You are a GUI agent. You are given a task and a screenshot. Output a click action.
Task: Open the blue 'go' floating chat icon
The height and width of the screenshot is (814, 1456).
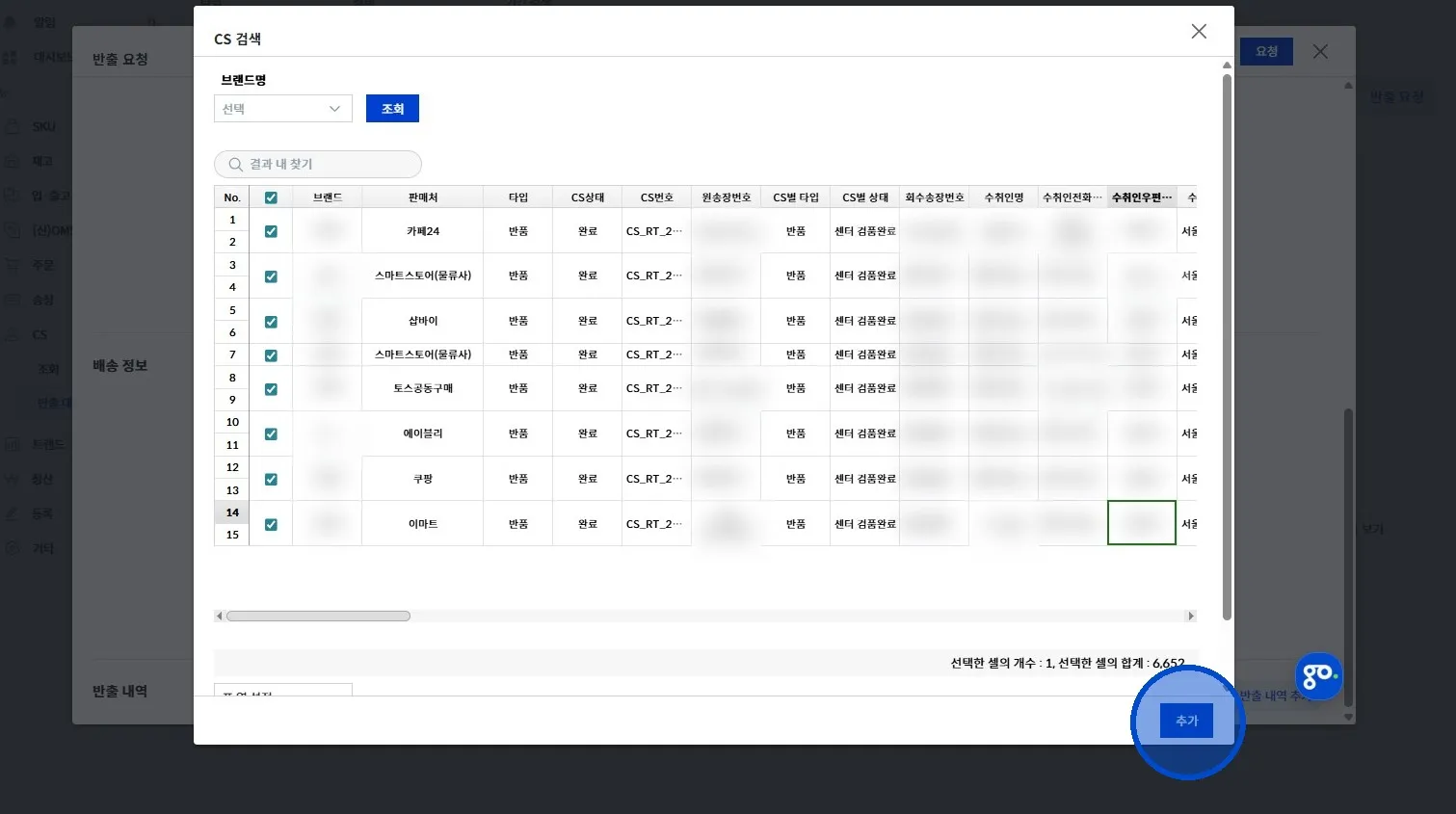pyautogui.click(x=1318, y=676)
